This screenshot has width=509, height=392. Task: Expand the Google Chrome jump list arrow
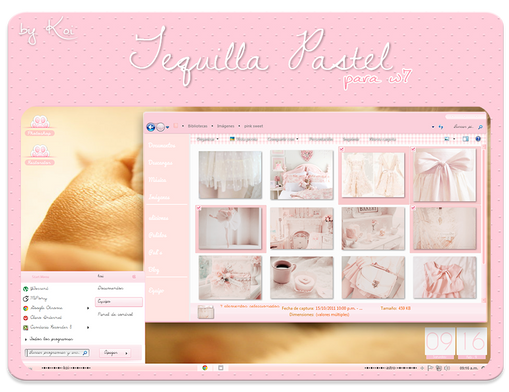click(88, 308)
